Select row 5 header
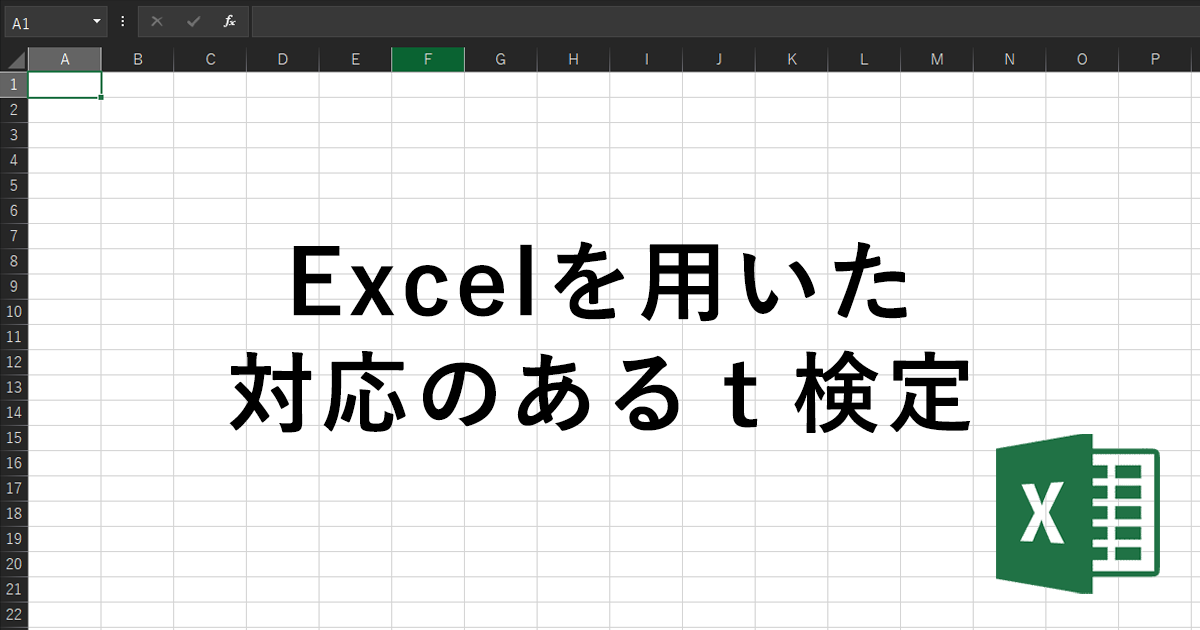Image resolution: width=1200 pixels, height=630 pixels. coord(14,186)
